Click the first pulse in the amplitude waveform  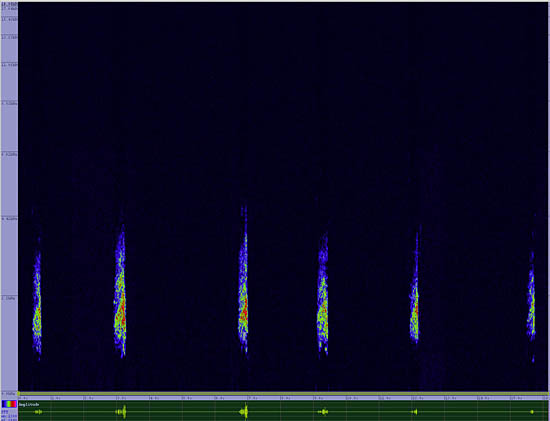tap(39, 412)
